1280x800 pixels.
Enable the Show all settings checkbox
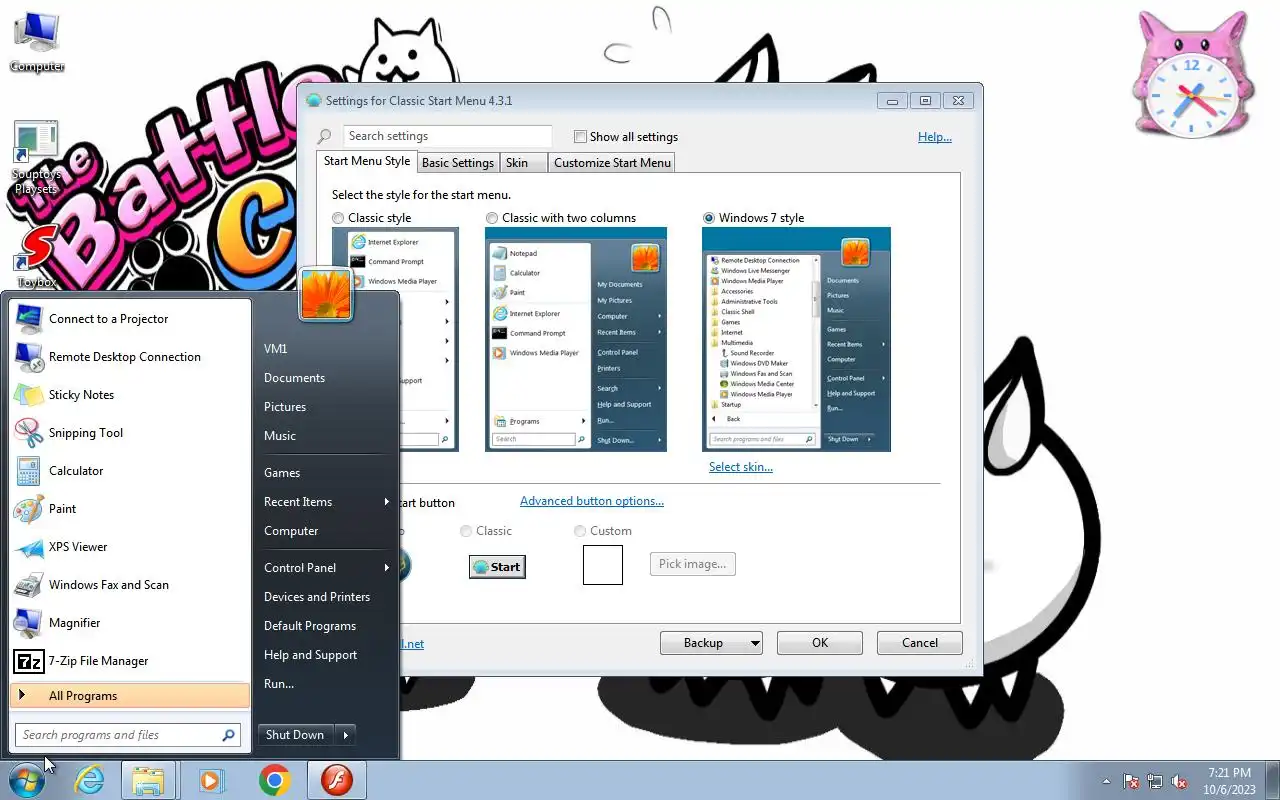pyautogui.click(x=580, y=137)
